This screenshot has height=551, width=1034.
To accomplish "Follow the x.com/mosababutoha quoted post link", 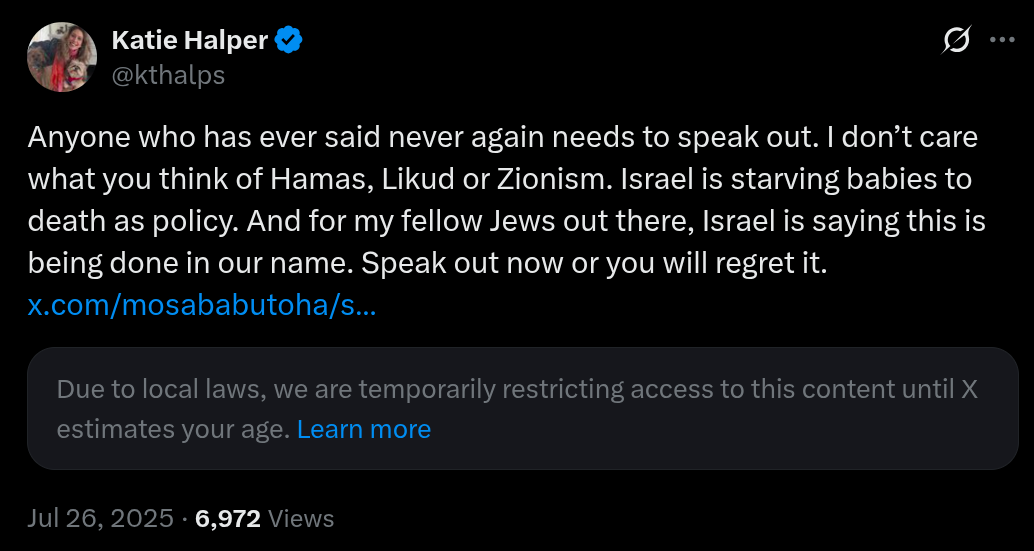I will [202, 305].
